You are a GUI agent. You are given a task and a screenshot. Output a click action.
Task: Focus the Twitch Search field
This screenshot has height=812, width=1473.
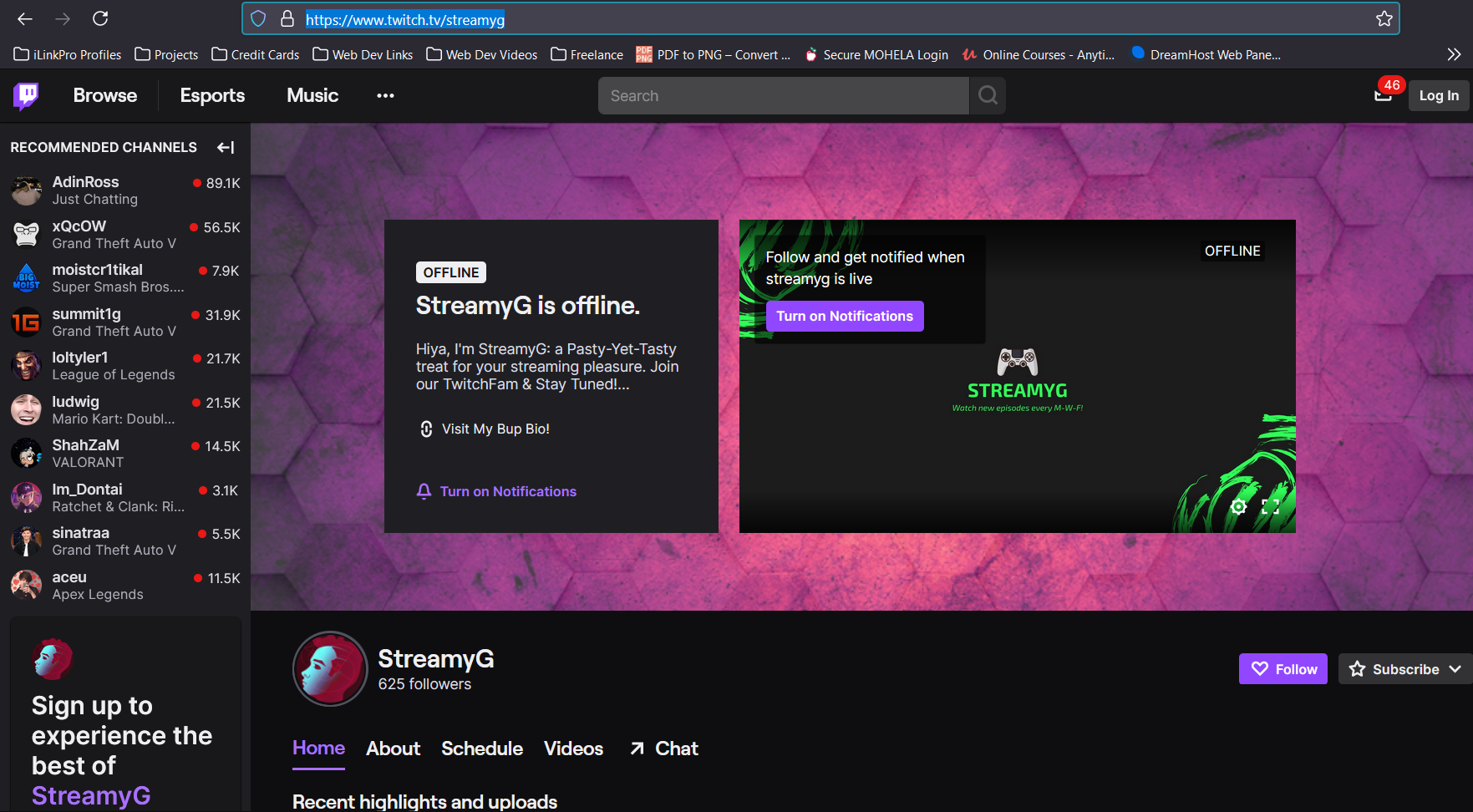(784, 96)
